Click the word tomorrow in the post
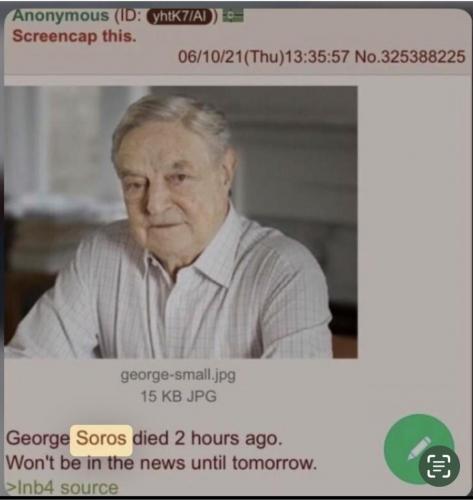The width and height of the screenshot is (473, 500). [274, 463]
